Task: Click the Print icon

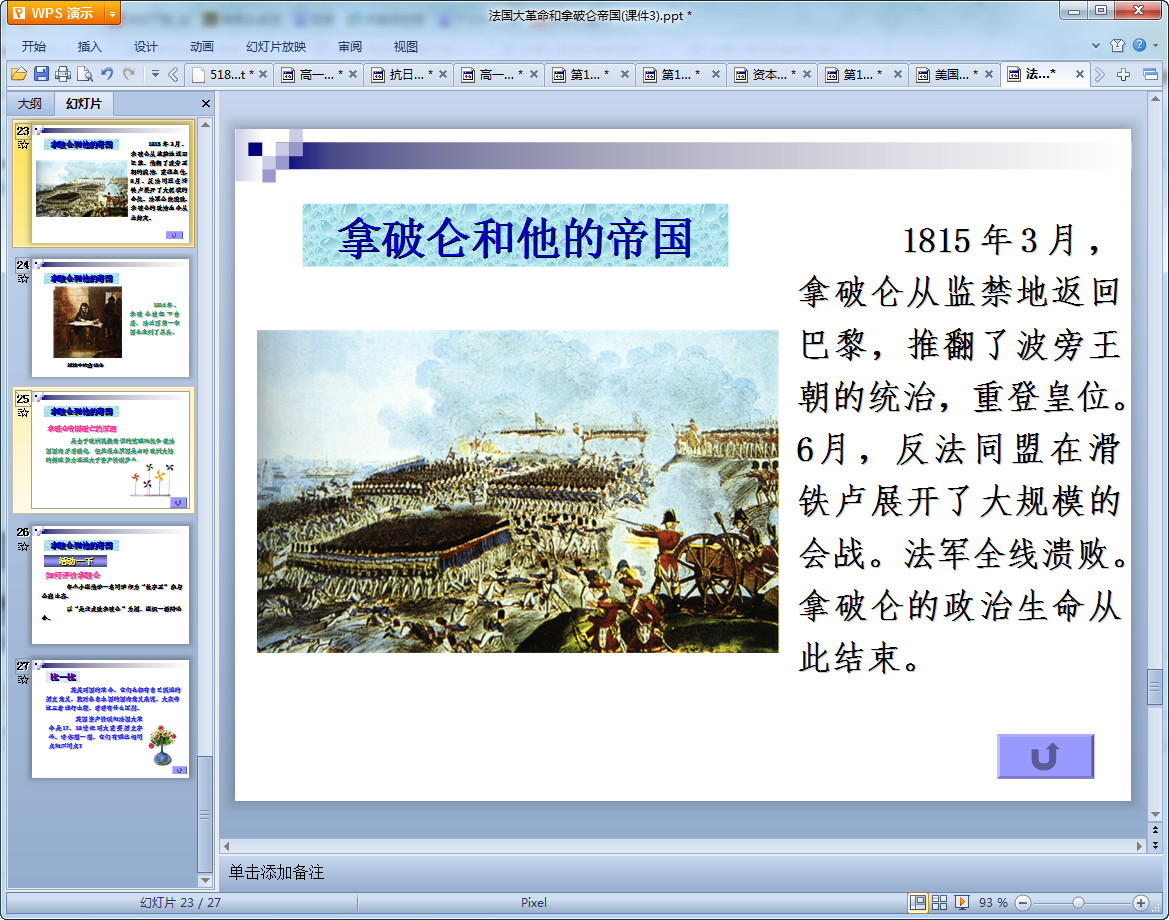Action: [63, 74]
